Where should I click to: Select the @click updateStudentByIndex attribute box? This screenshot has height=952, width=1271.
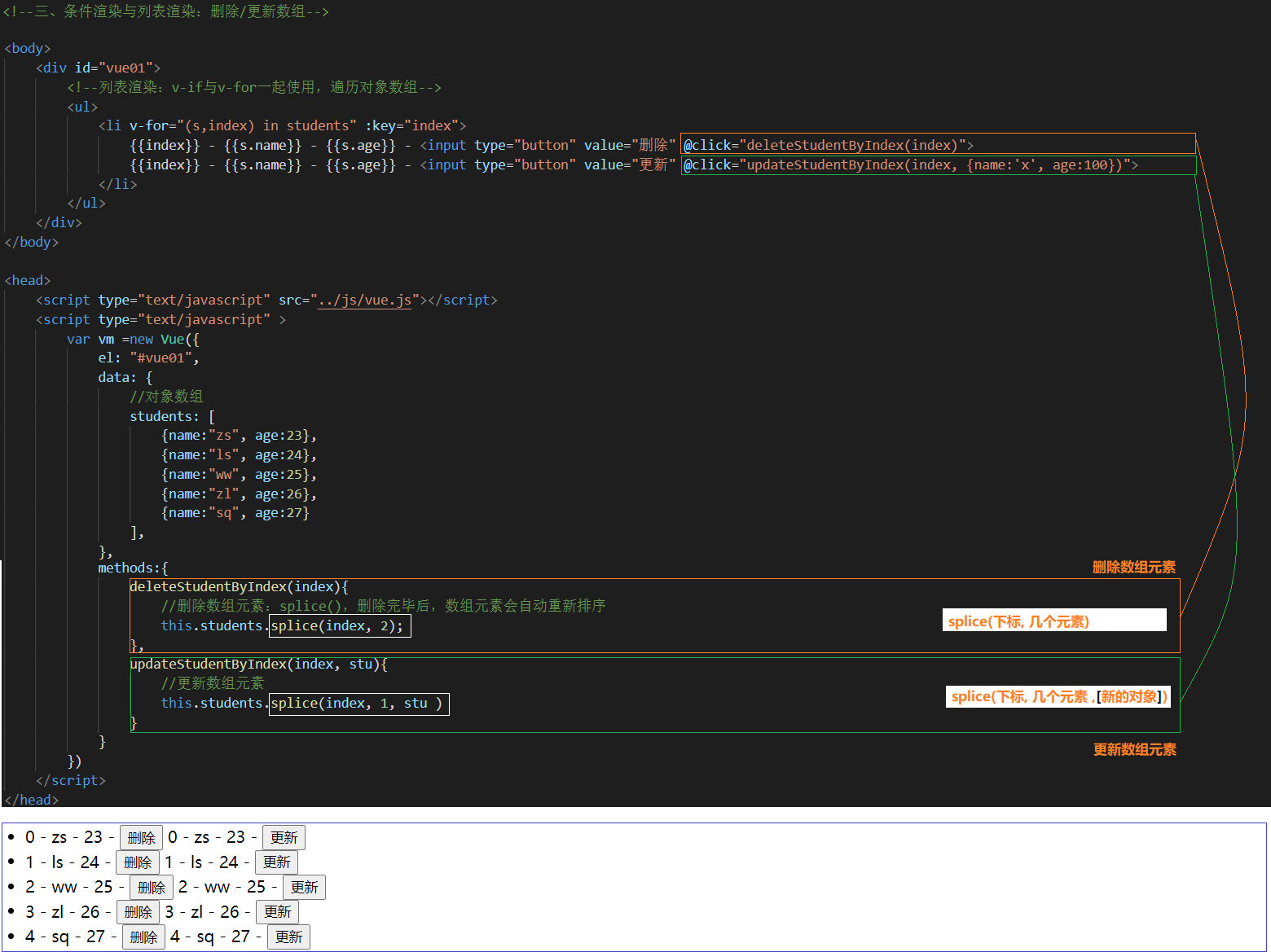pyautogui.click(x=937, y=165)
